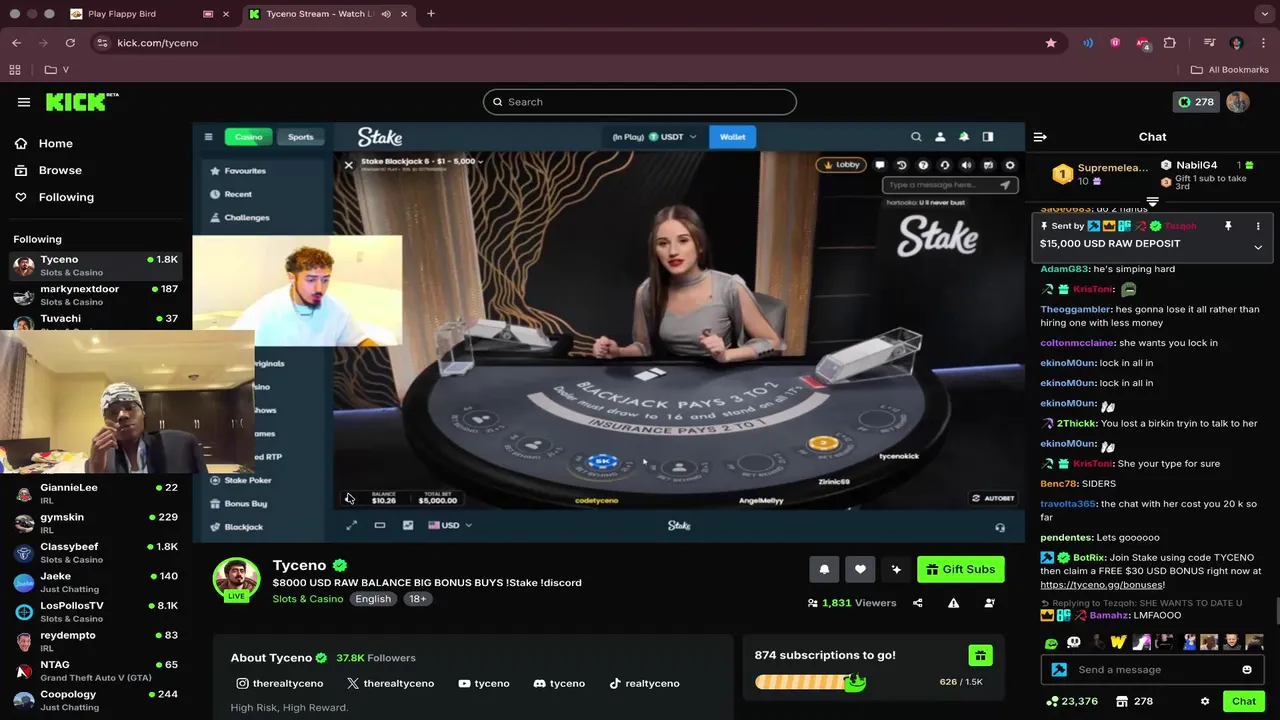Open Tyceno channel in Following list
Screen dimensions: 1280x720
pyautogui.click(x=96, y=265)
